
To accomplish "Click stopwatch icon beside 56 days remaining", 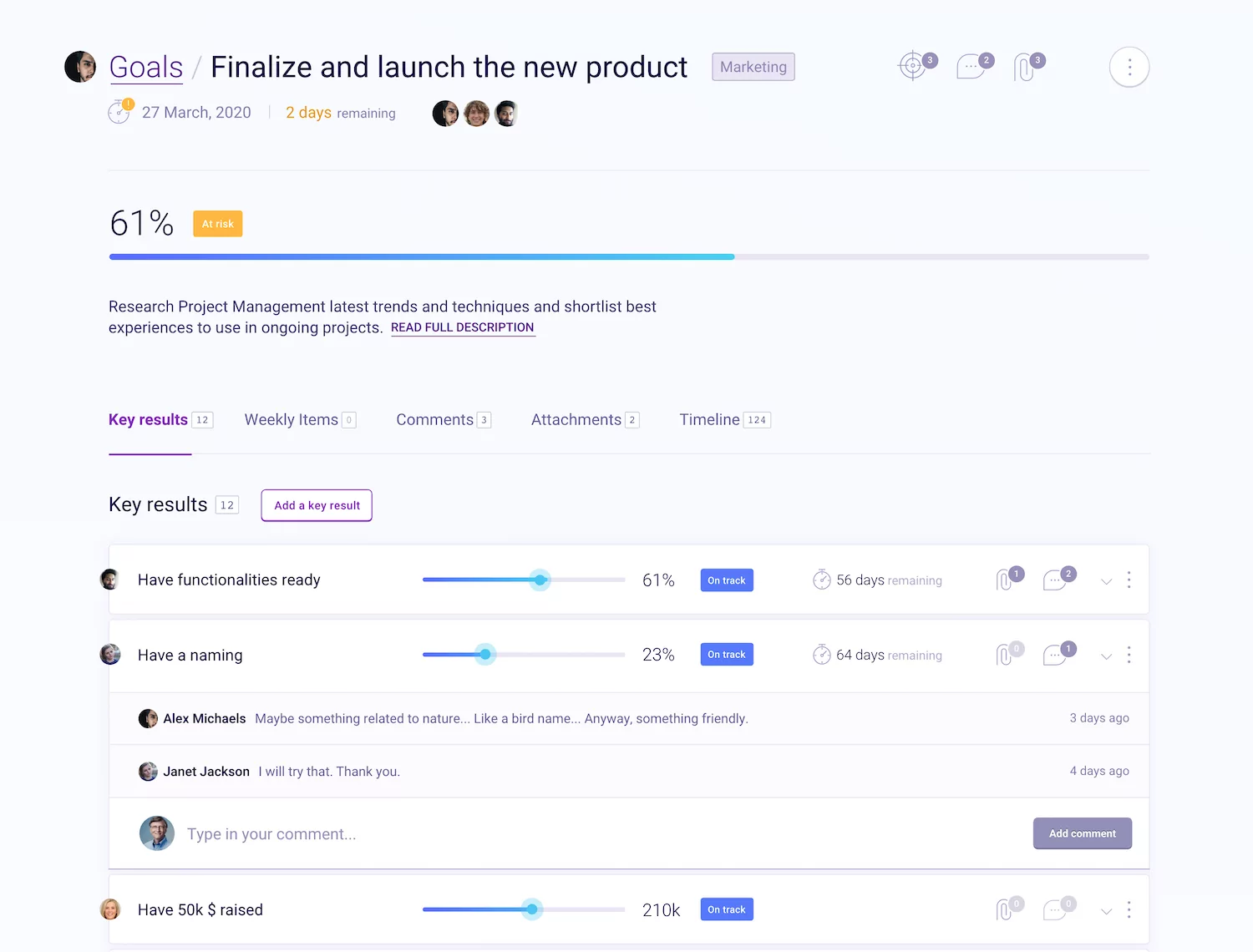I will coord(822,580).
